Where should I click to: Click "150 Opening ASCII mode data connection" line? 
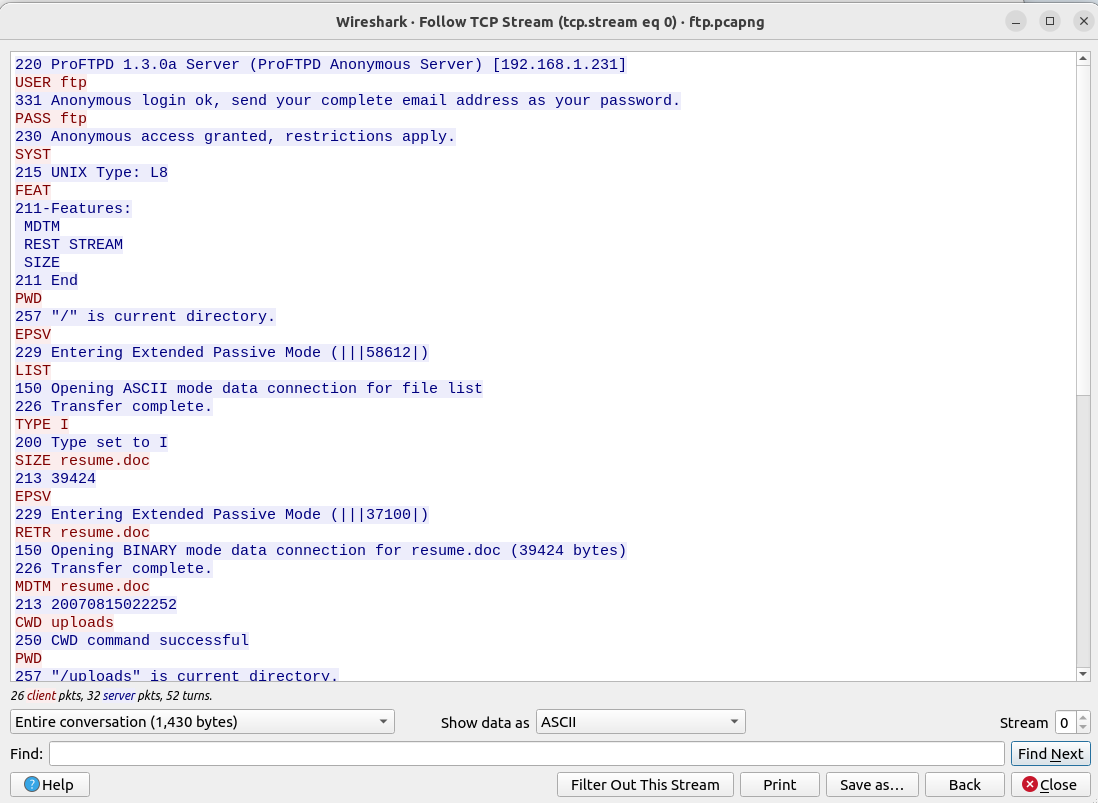pyautogui.click(x=249, y=389)
